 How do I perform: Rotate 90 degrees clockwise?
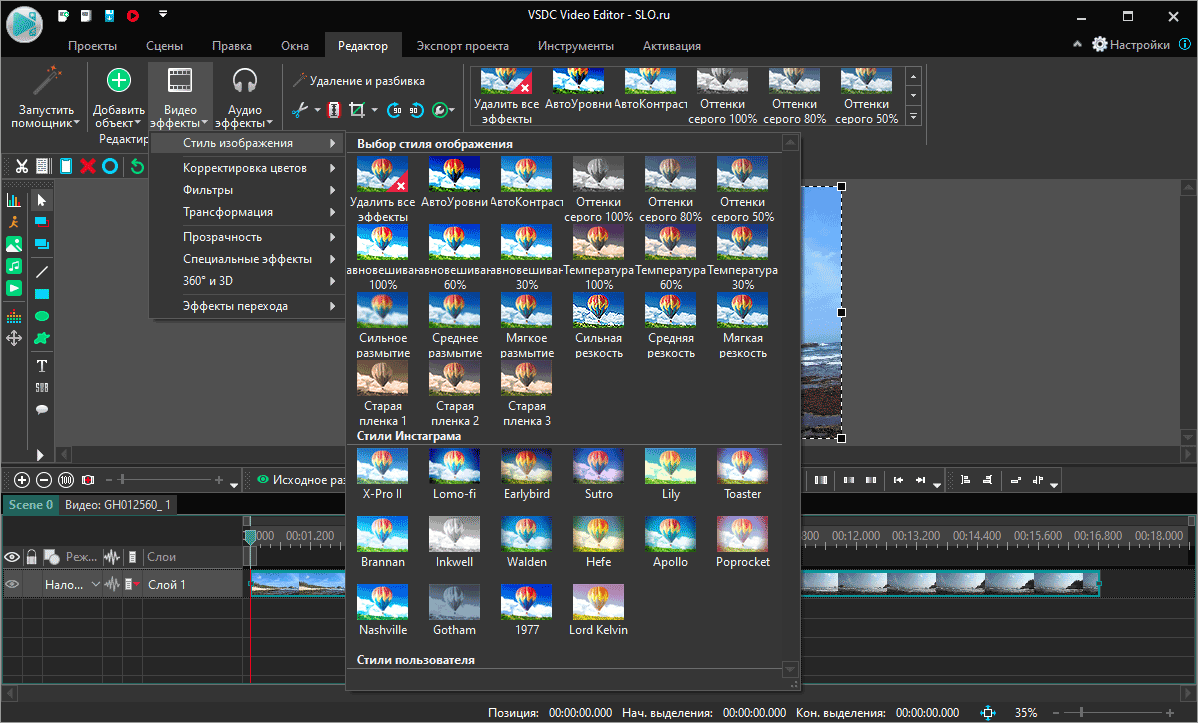coord(394,110)
